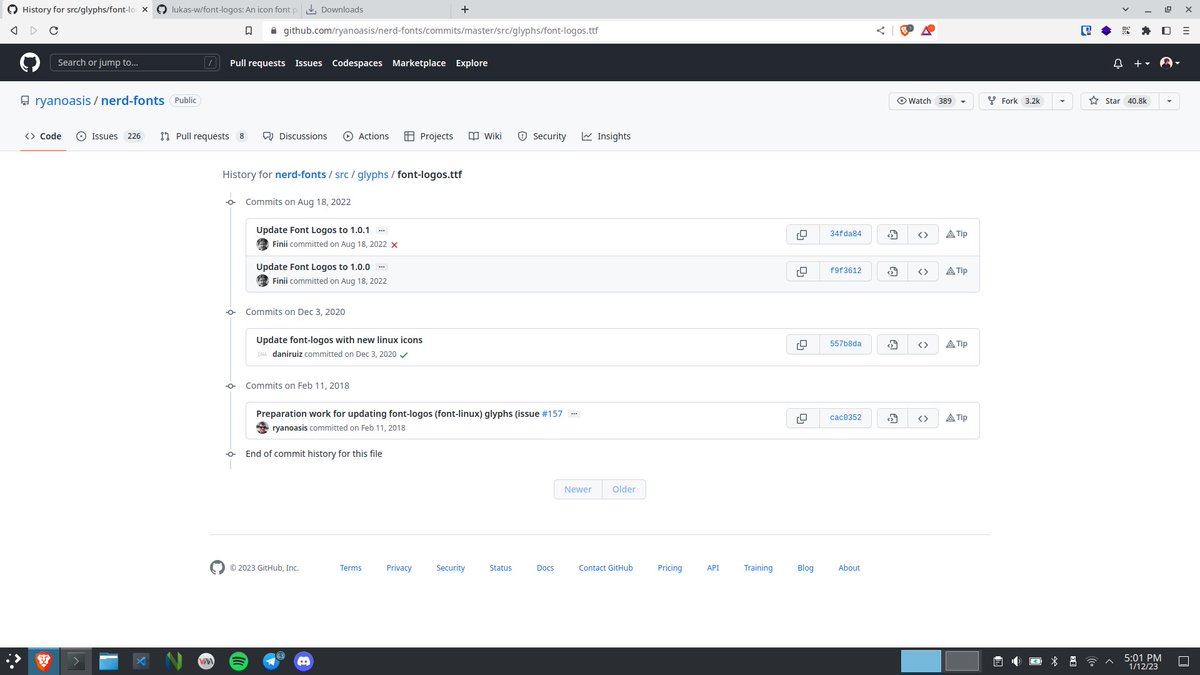Open Contact GitHub footer link

pyautogui.click(x=606, y=568)
